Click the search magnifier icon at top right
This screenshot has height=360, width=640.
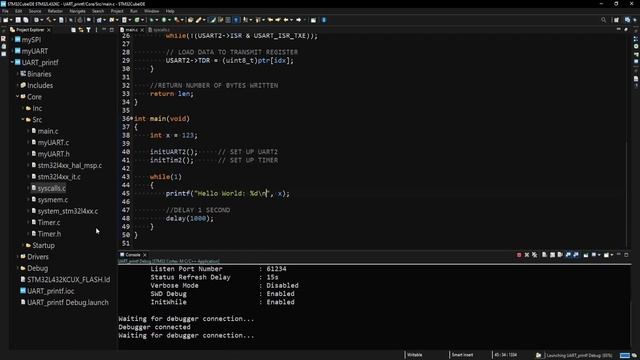603,20
